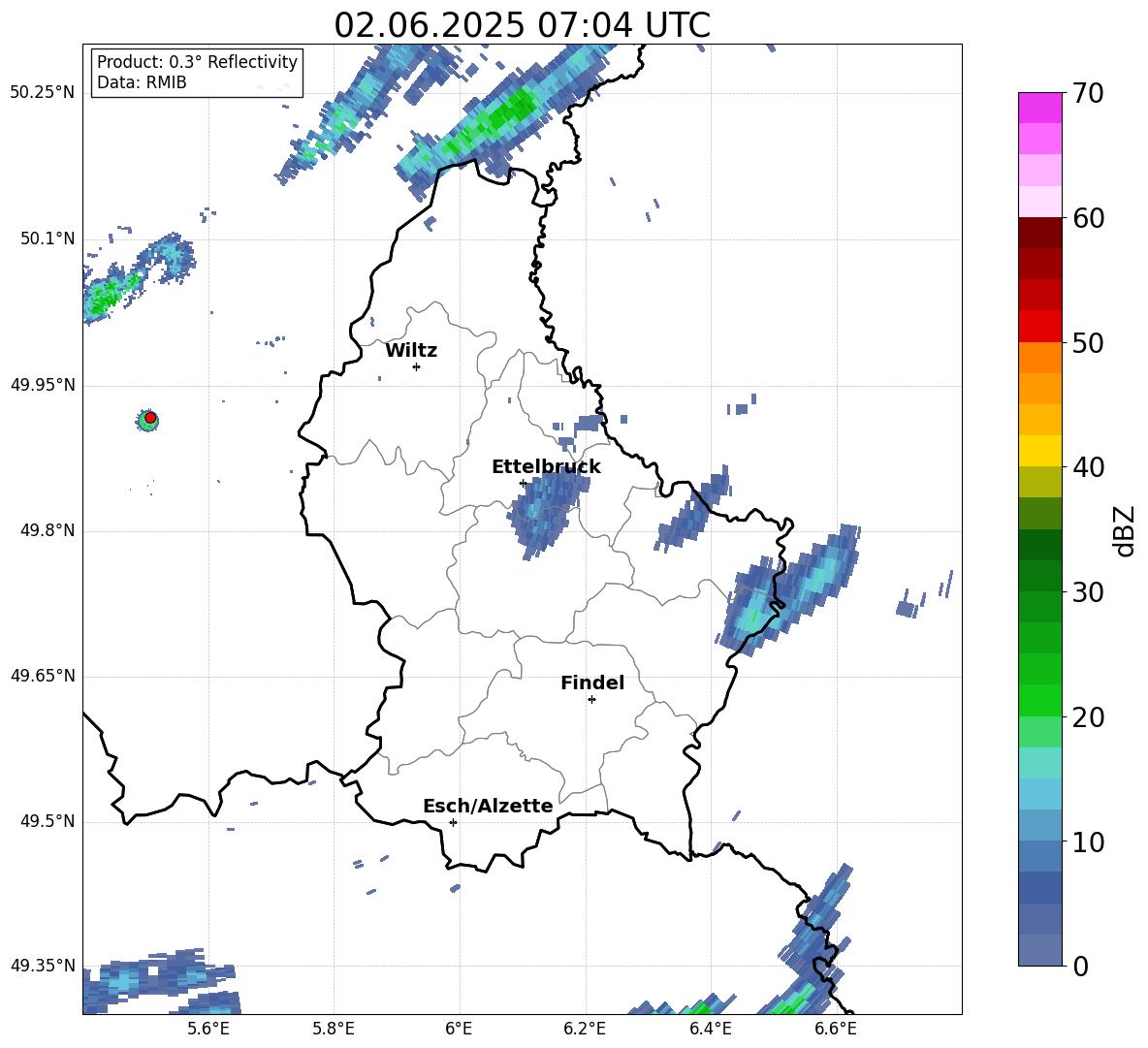The width and height of the screenshot is (1148, 1048).
Task: Click the 49.5°N latitude tick label
Action: coord(48,821)
